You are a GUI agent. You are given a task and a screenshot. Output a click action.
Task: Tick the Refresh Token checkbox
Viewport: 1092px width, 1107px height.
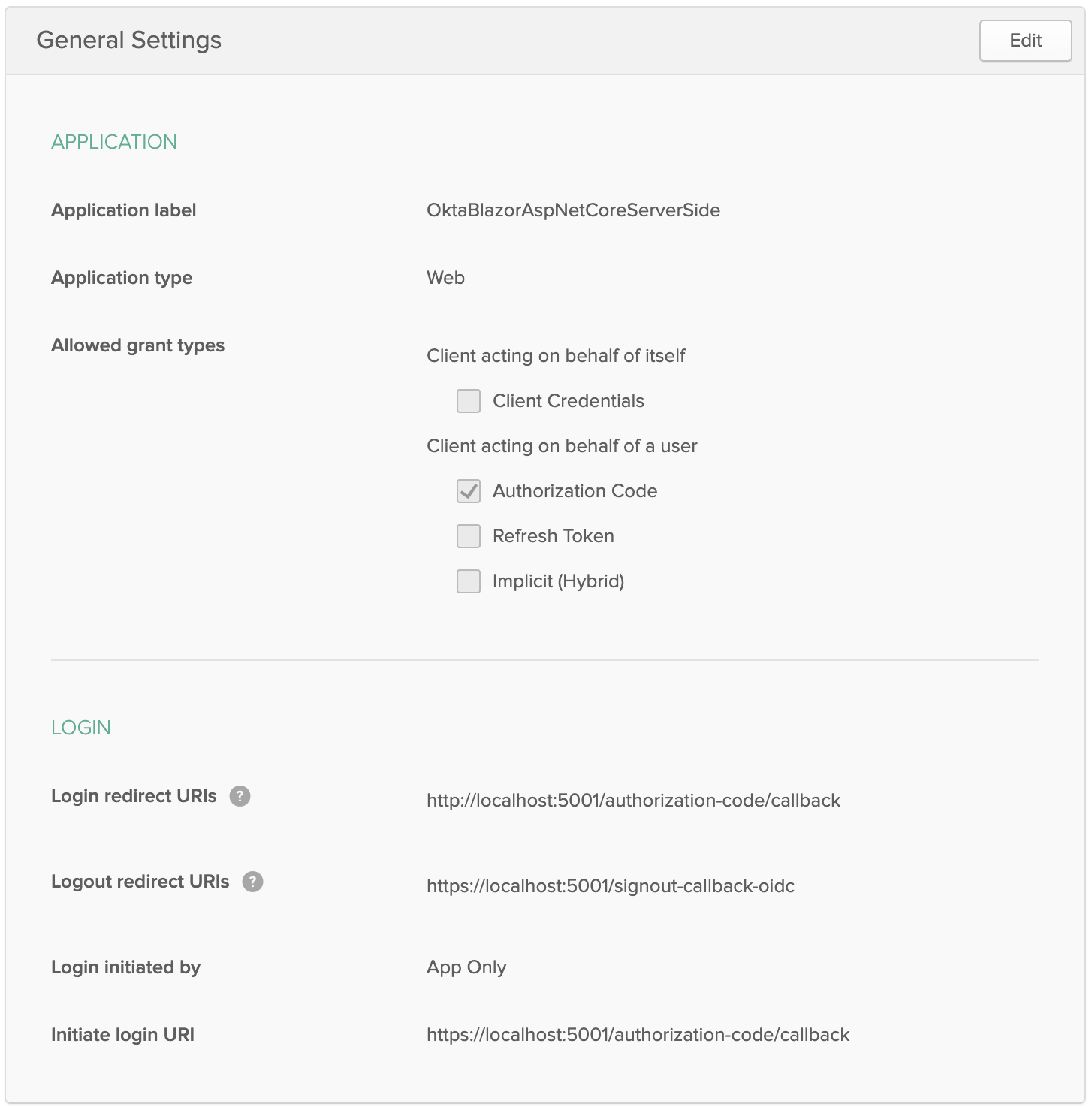(x=469, y=536)
